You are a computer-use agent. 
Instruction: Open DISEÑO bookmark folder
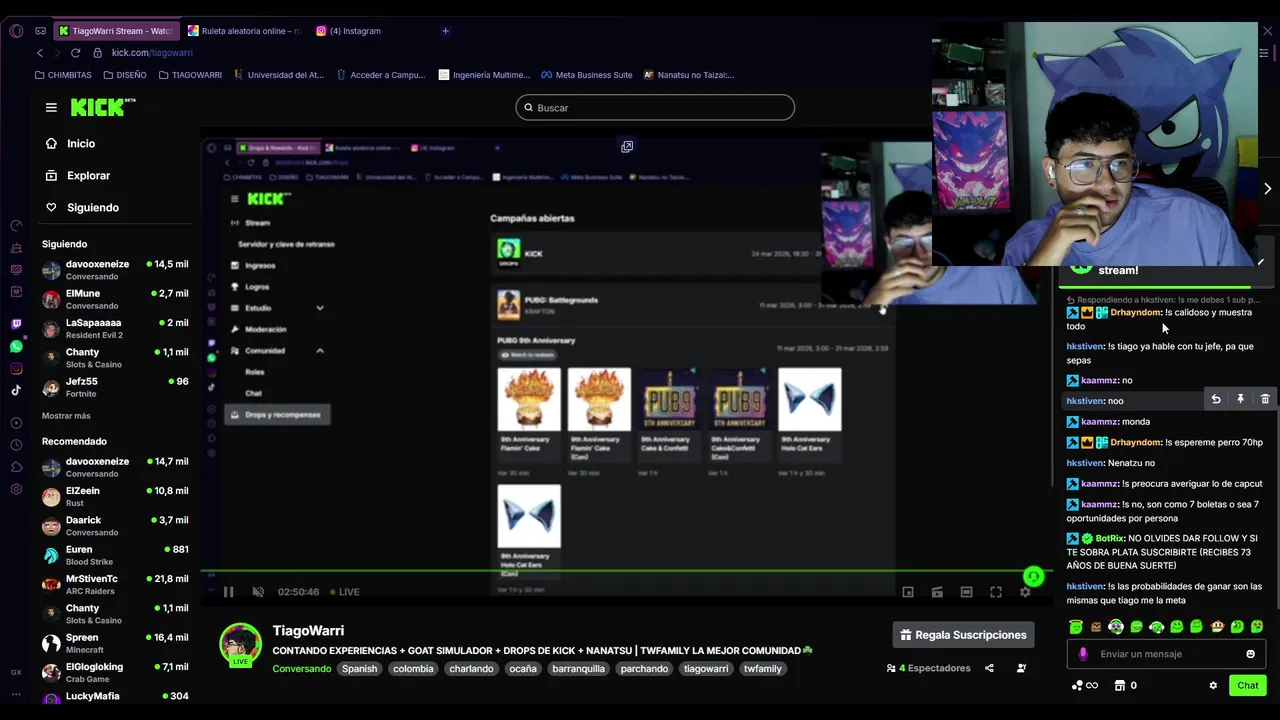pos(124,75)
